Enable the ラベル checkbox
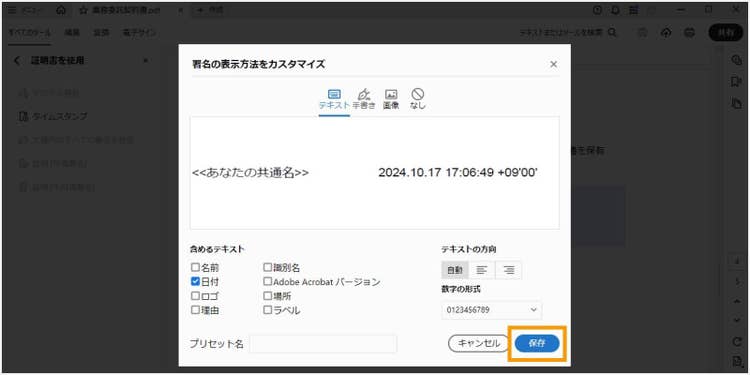750x375 pixels. 268,309
